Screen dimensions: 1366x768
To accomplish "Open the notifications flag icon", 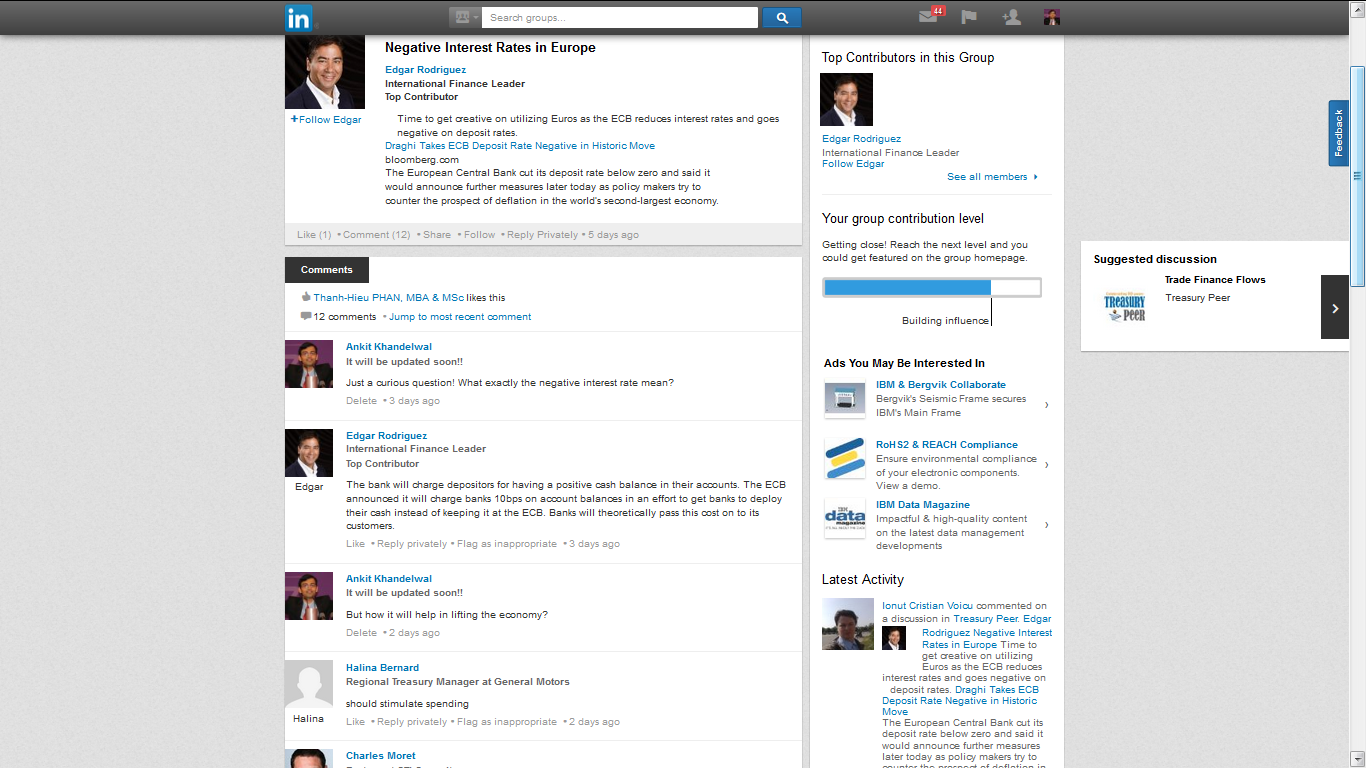I will [968, 17].
